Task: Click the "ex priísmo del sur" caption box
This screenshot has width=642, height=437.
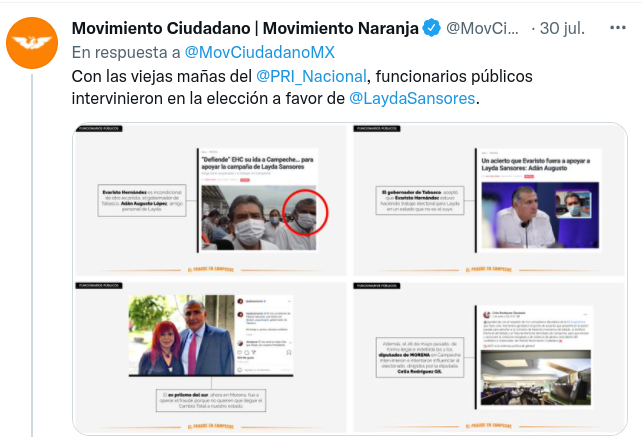Action: 211,400
